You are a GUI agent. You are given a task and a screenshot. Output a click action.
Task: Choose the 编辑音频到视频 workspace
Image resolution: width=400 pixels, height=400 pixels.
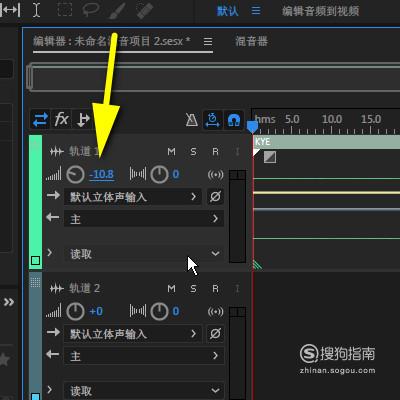(321, 11)
